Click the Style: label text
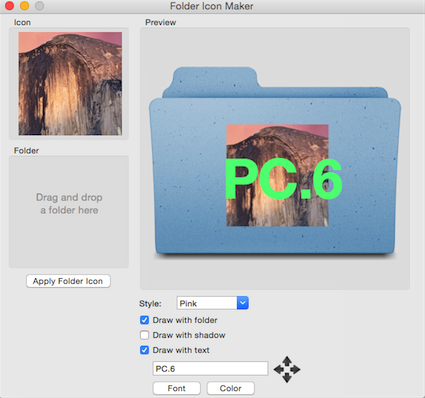Screen dimensions: 425x398 150,304
